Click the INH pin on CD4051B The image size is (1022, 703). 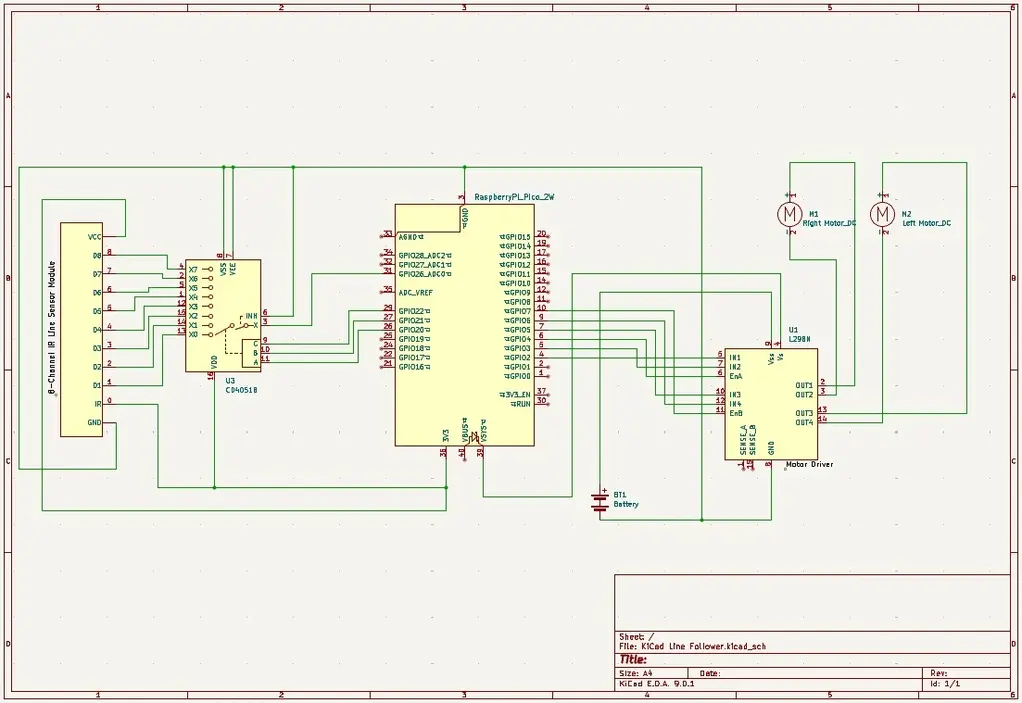(x=251, y=315)
